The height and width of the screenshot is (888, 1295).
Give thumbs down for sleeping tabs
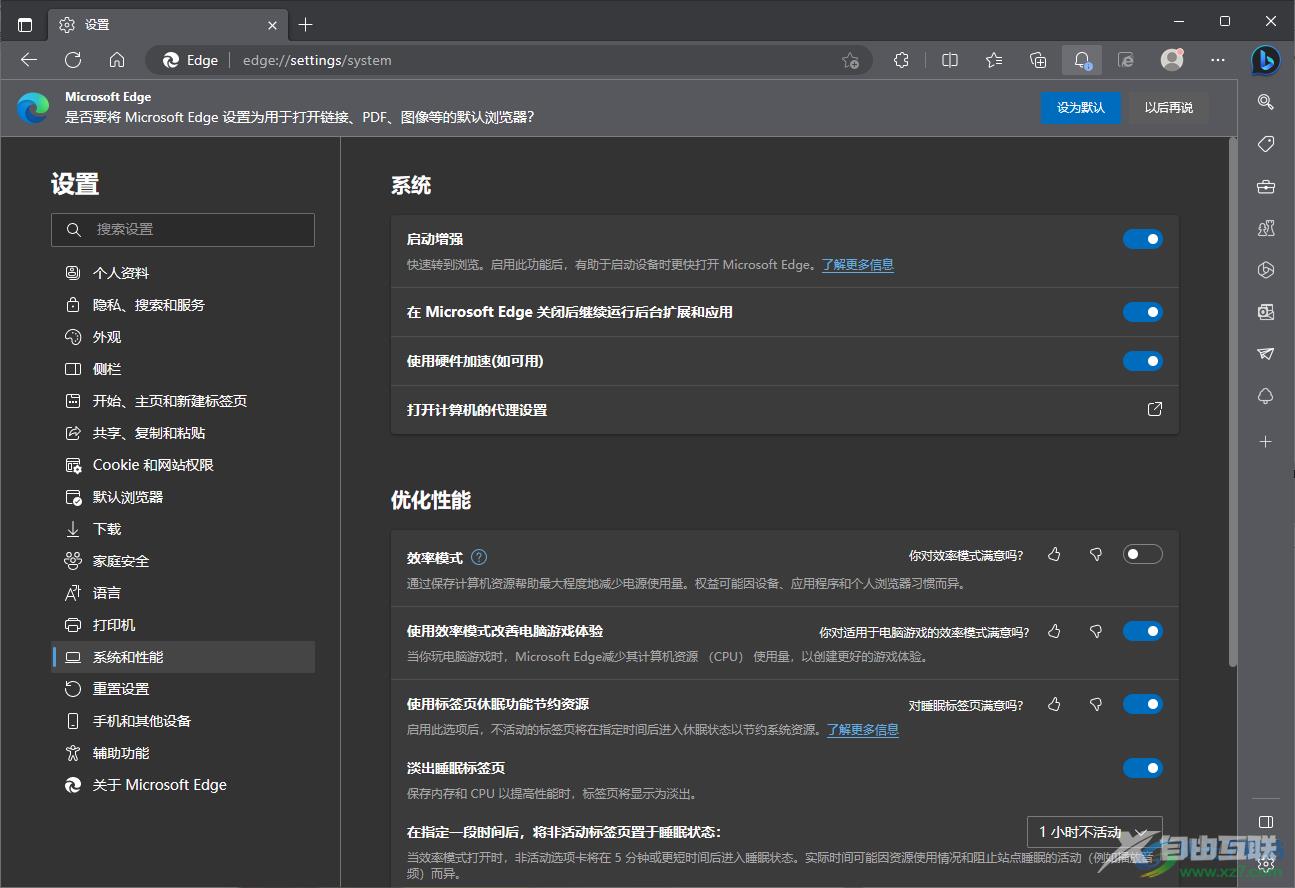[1095, 705]
